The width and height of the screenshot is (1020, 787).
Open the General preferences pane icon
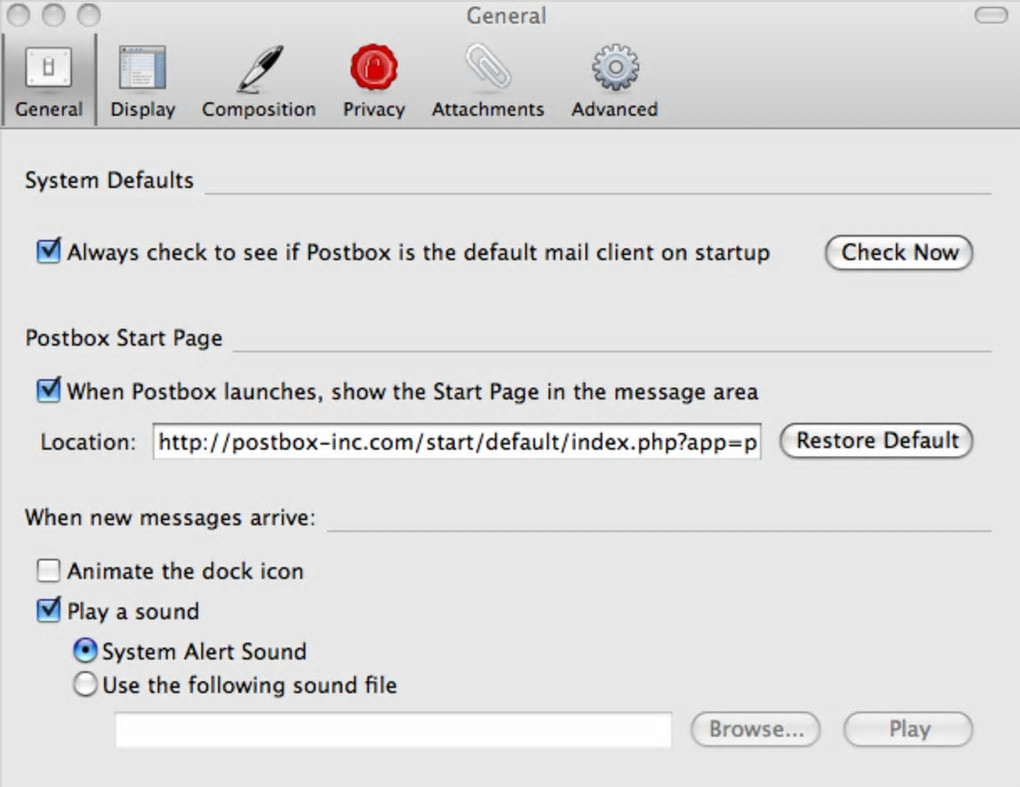click(48, 68)
